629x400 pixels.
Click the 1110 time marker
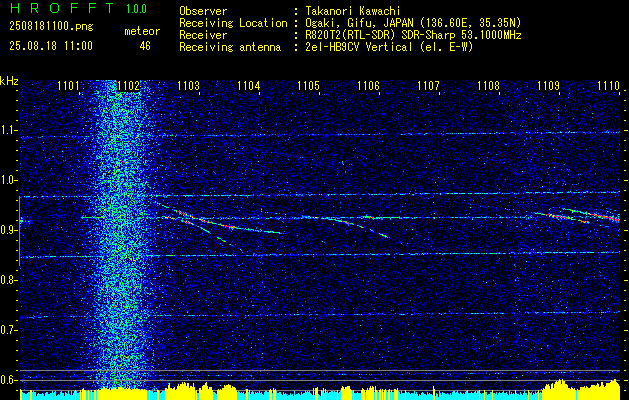[x=608, y=85]
